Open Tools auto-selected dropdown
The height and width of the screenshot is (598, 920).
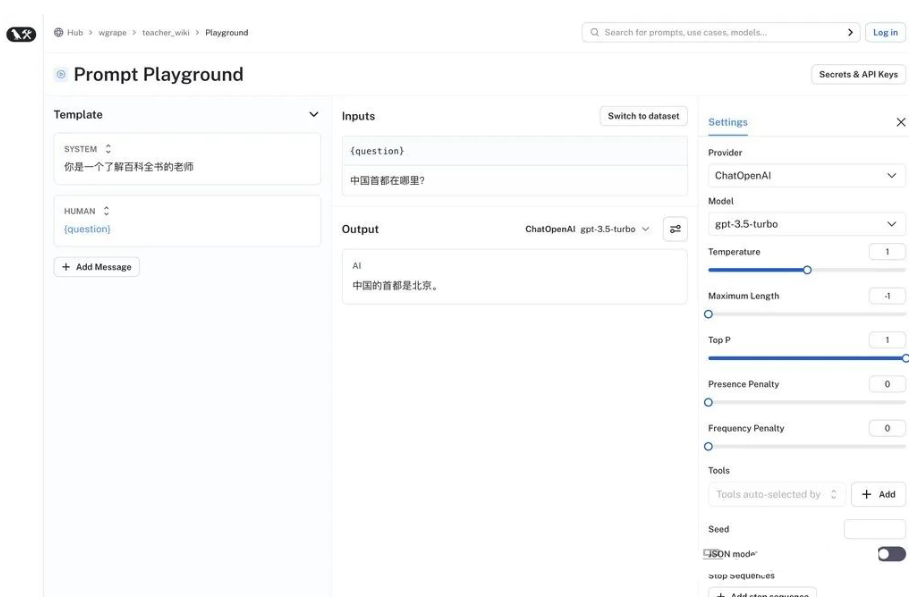[x=776, y=494]
